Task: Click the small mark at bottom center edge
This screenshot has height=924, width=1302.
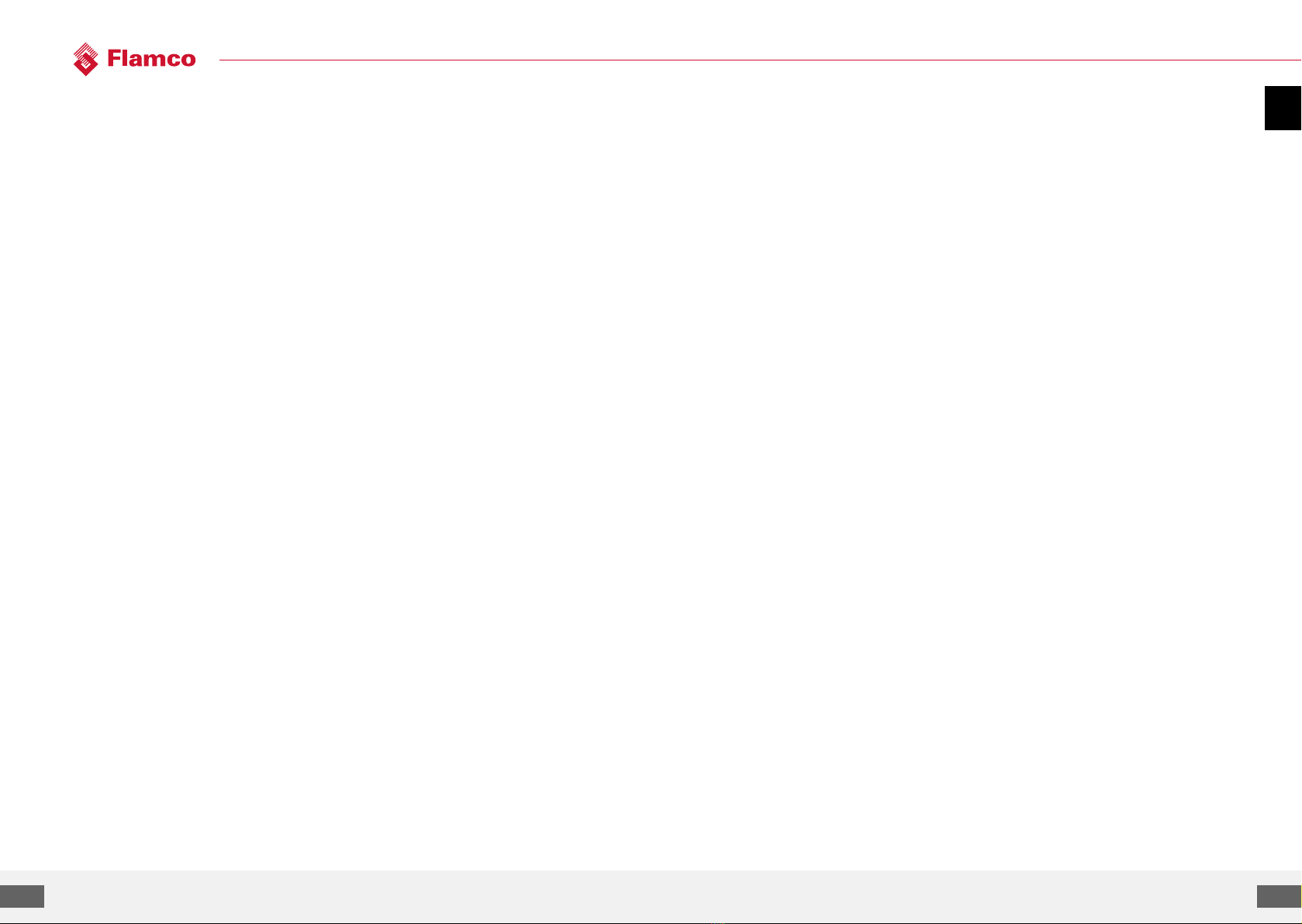Action: pos(717,922)
